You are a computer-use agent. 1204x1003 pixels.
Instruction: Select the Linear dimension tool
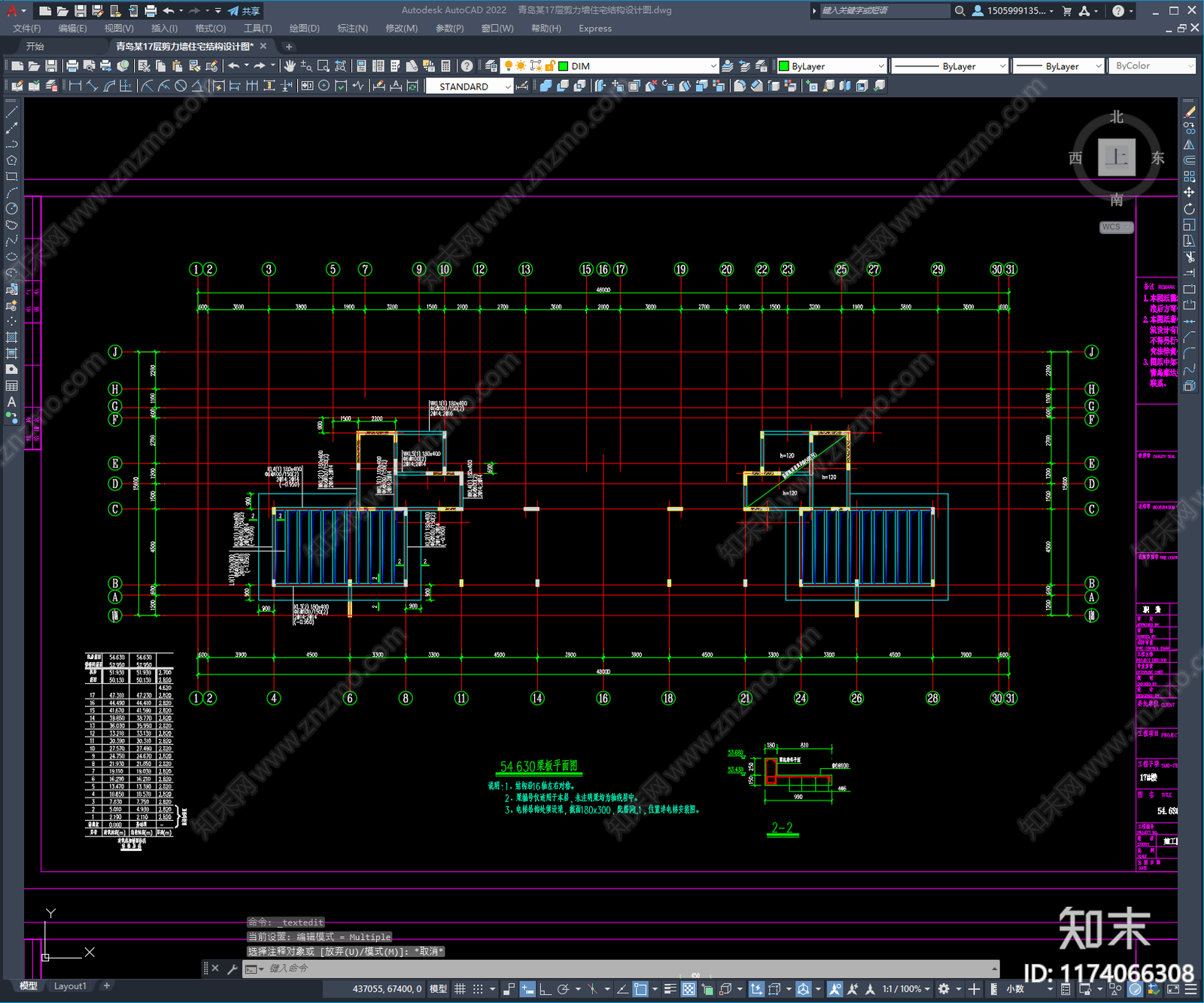tap(75, 86)
